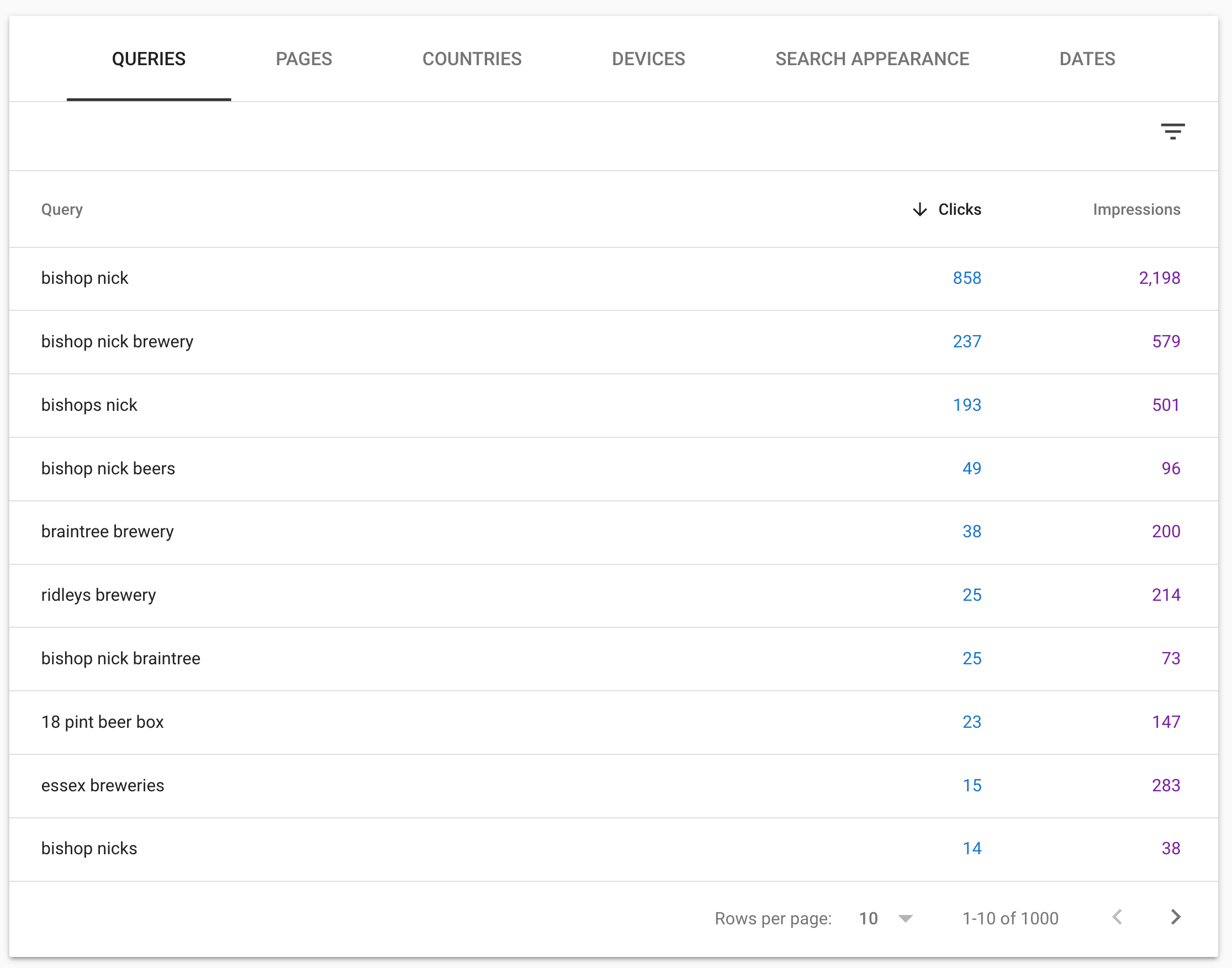The image size is (1232, 968).
Task: Select the 'bishop nicks' query
Action: (x=89, y=848)
